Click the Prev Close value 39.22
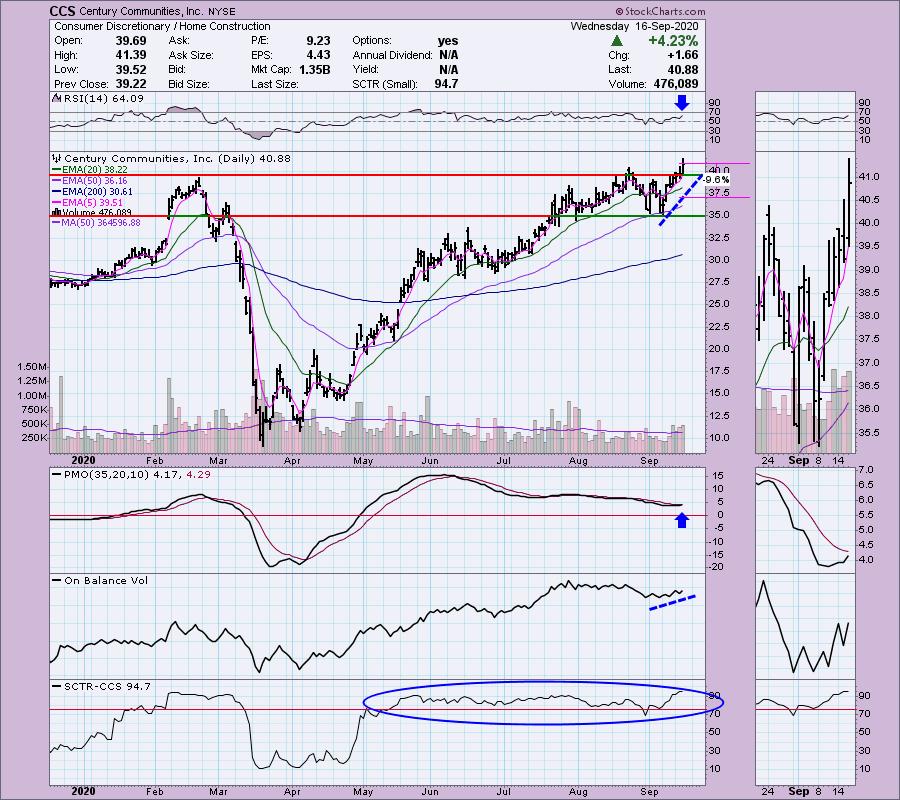This screenshot has height=800, width=900. click(130, 84)
